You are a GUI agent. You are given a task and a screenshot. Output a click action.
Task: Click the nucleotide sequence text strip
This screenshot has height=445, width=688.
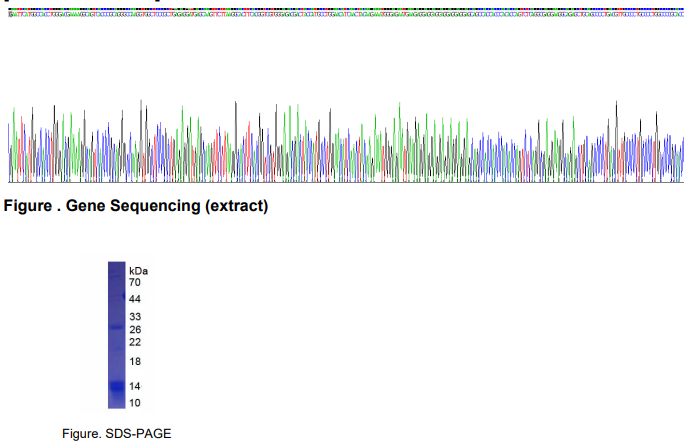(346, 14)
